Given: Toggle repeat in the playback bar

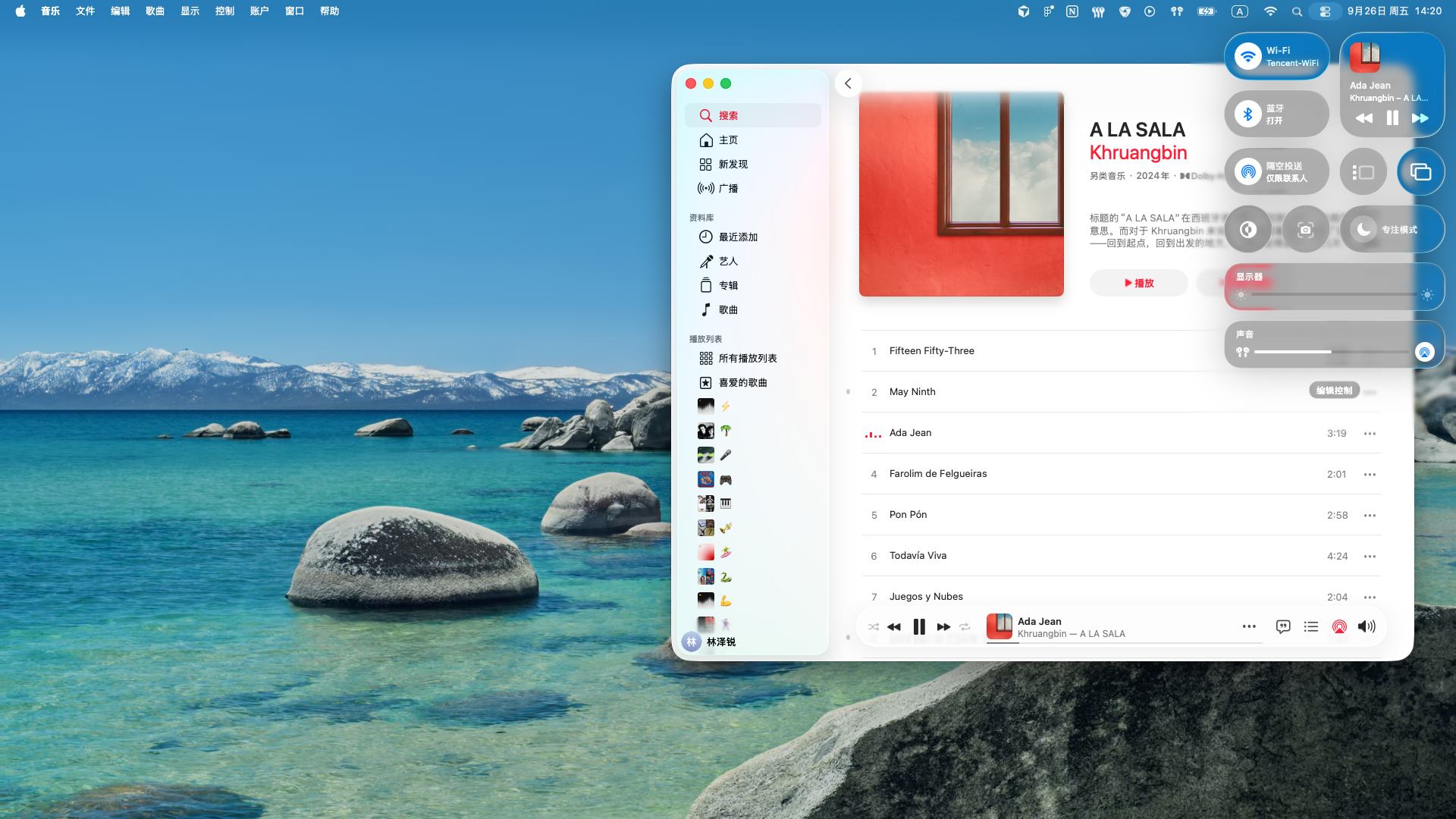Looking at the screenshot, I should (965, 627).
